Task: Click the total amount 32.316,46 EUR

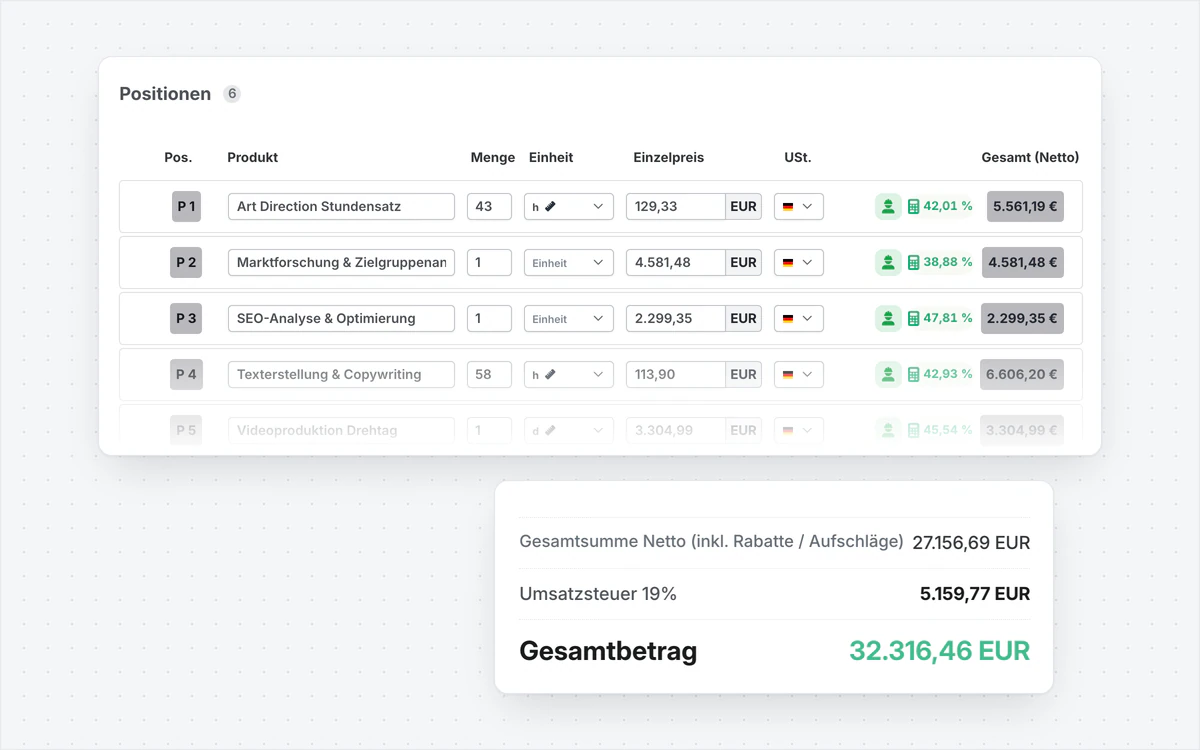Action: 940,651
